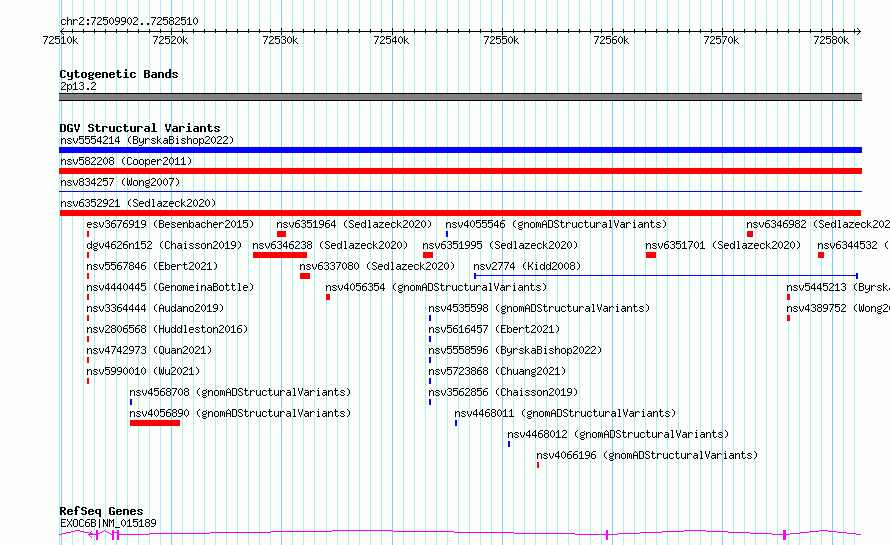Screen dimensions: 890x545
Task: Click nsv5723868 (Chuang2021) label
Action: (x=497, y=371)
